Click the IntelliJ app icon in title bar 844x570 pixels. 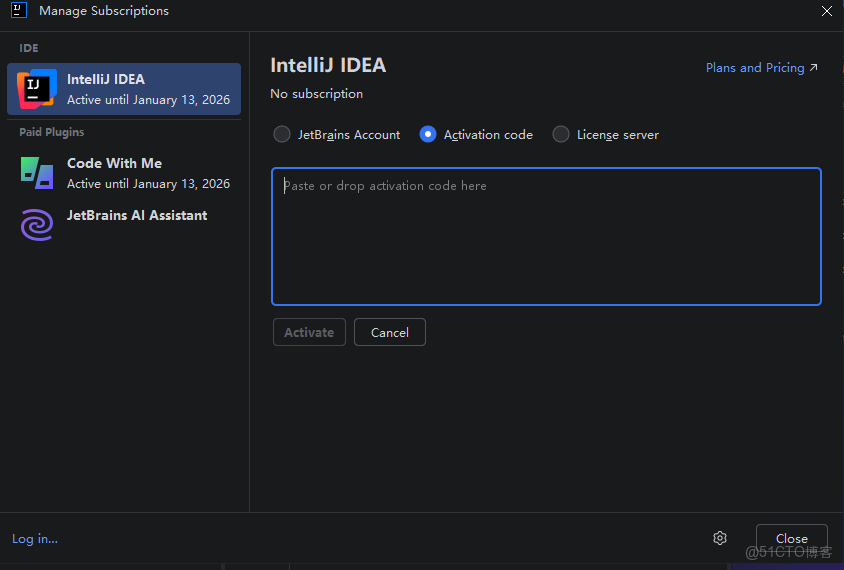click(x=18, y=11)
